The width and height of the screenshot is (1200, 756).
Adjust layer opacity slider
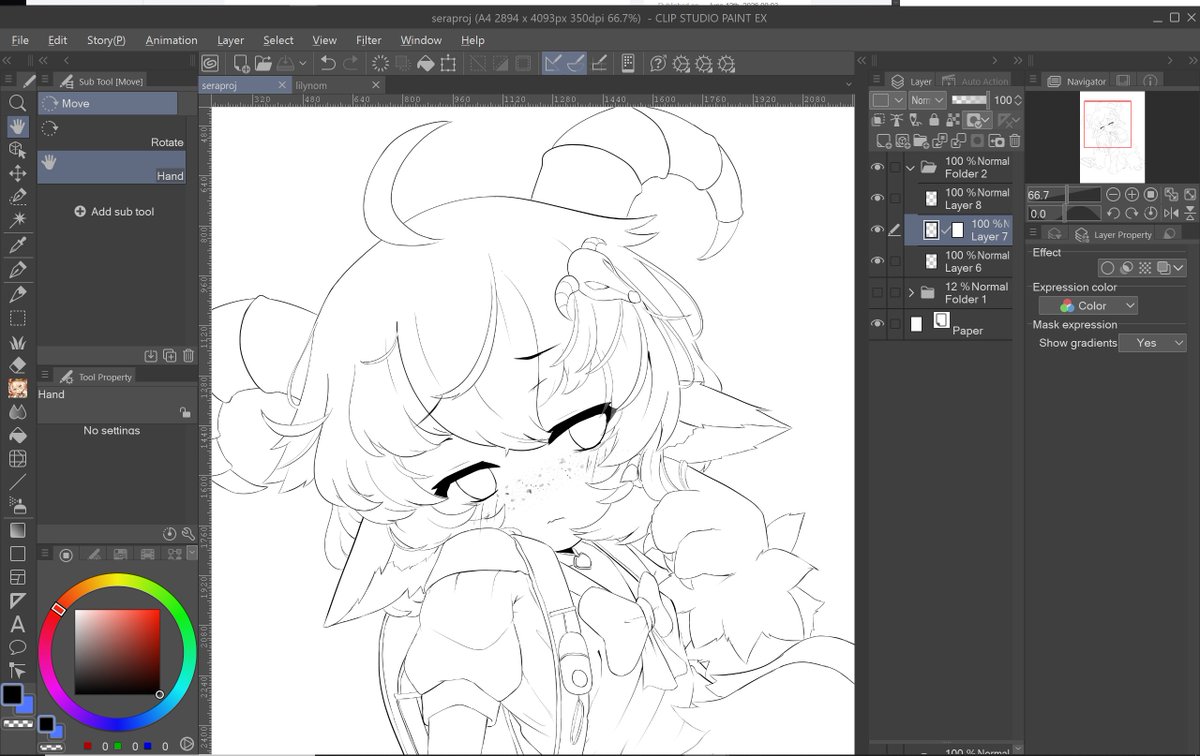(x=968, y=100)
